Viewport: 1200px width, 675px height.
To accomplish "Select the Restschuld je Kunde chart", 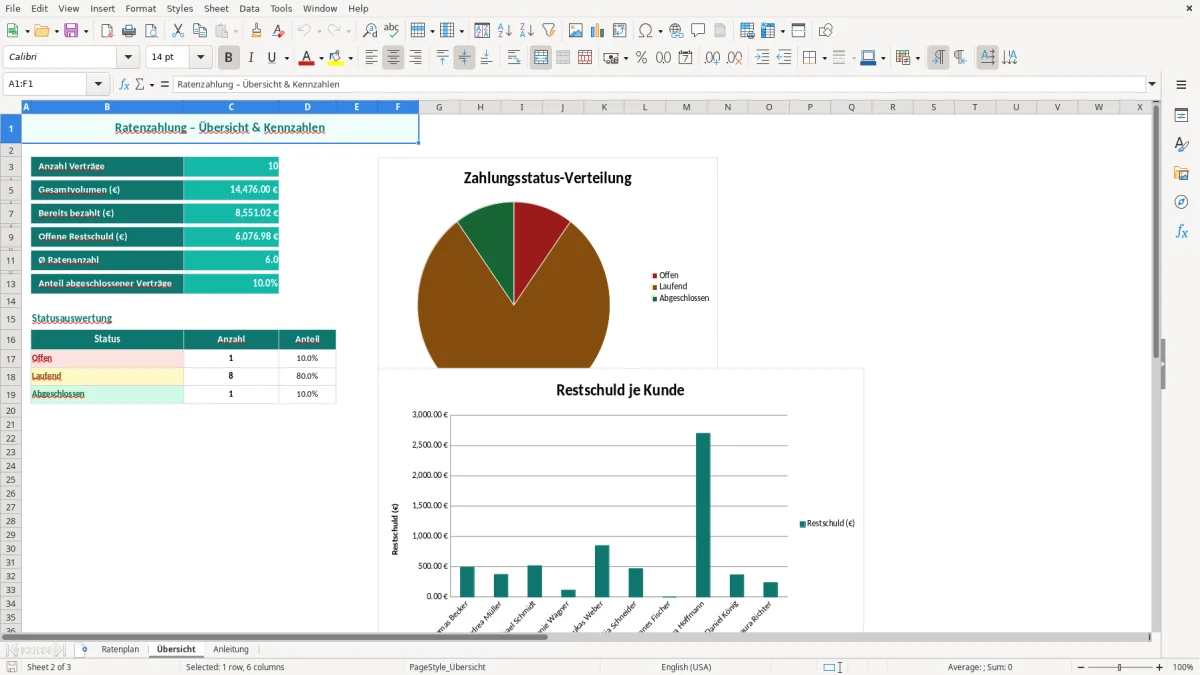I will coord(620,500).
